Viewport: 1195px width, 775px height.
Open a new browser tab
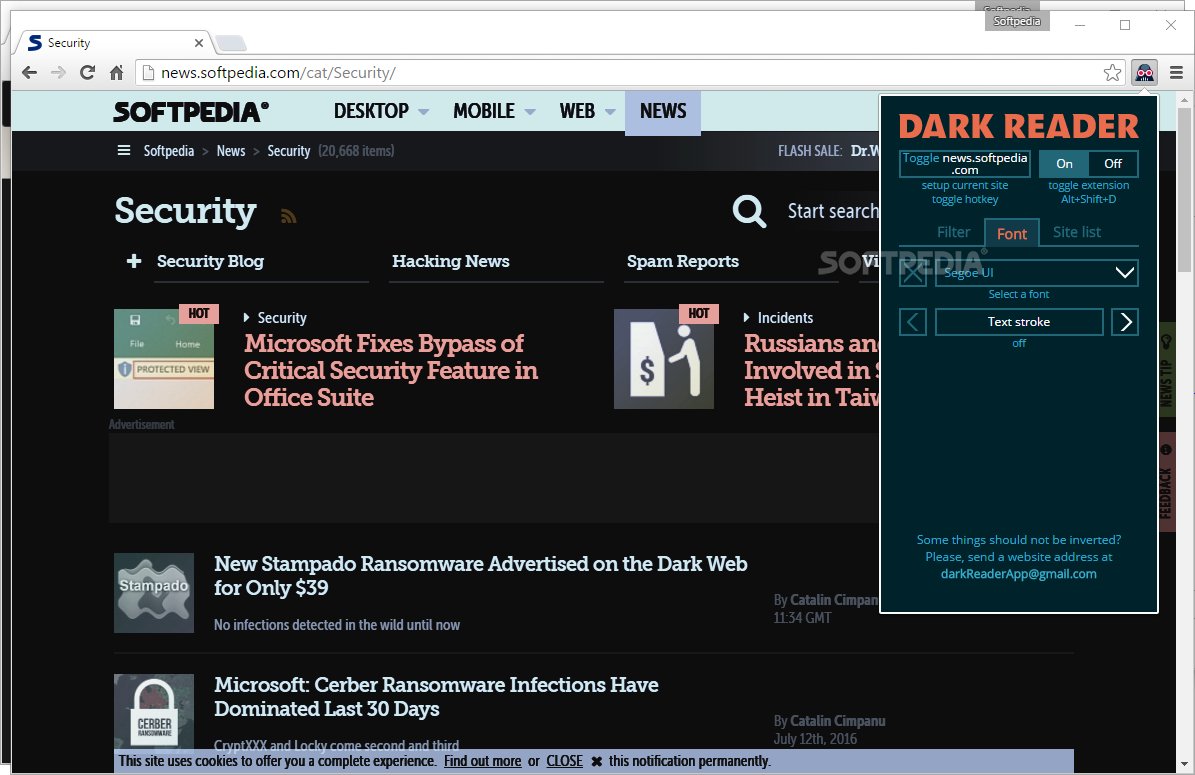pos(230,43)
